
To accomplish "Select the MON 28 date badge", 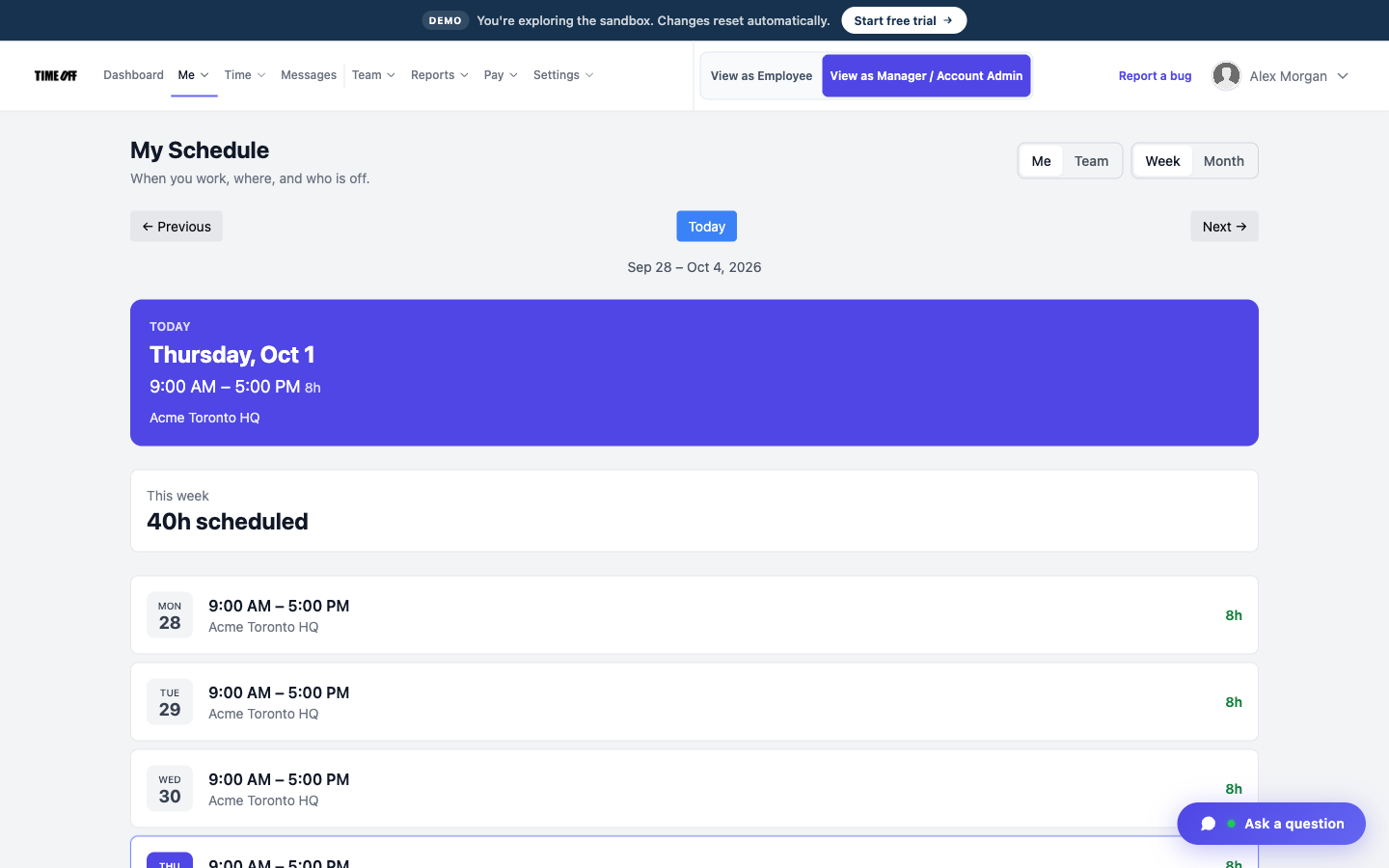I will tap(170, 615).
